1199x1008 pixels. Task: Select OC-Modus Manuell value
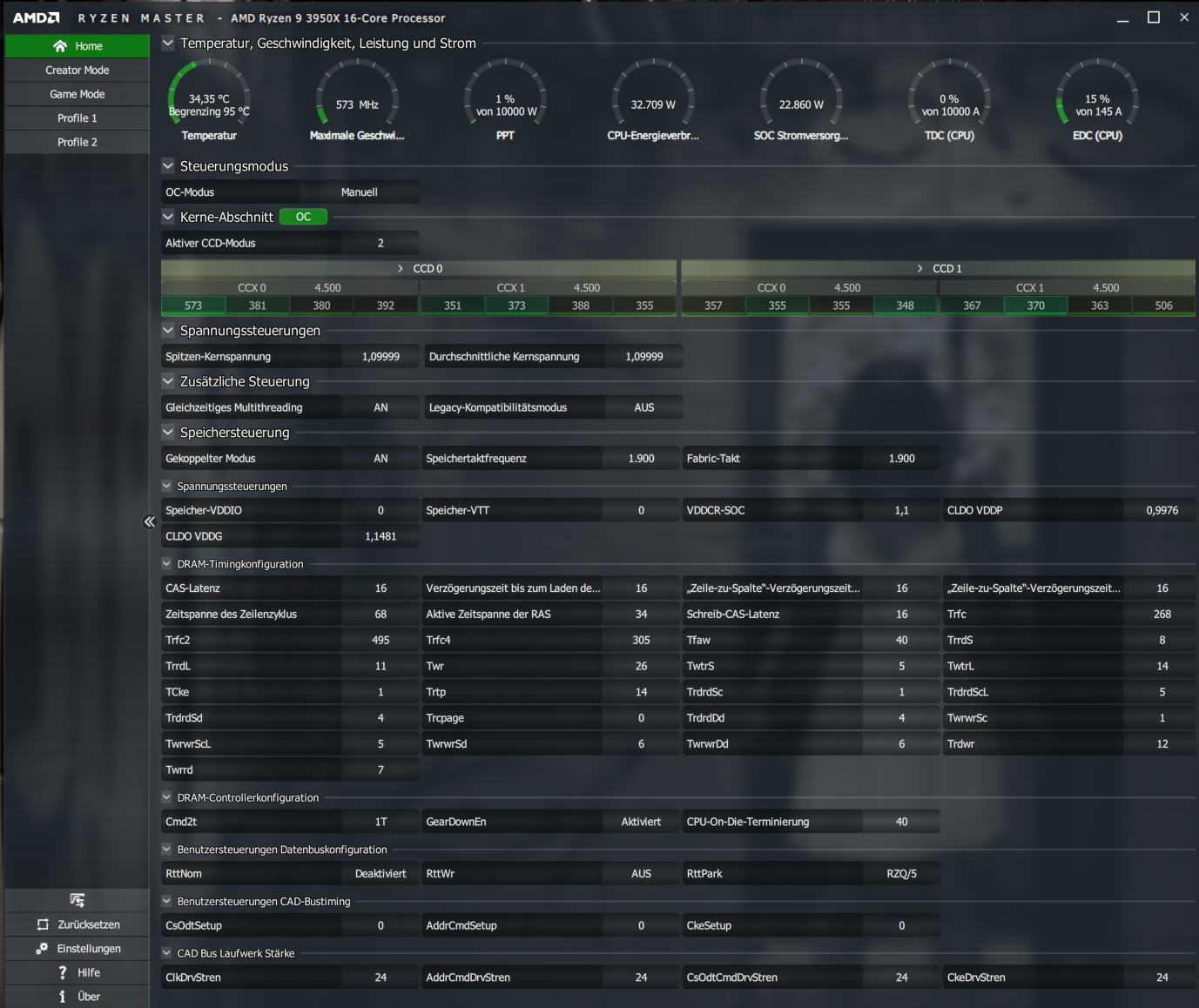(360, 192)
